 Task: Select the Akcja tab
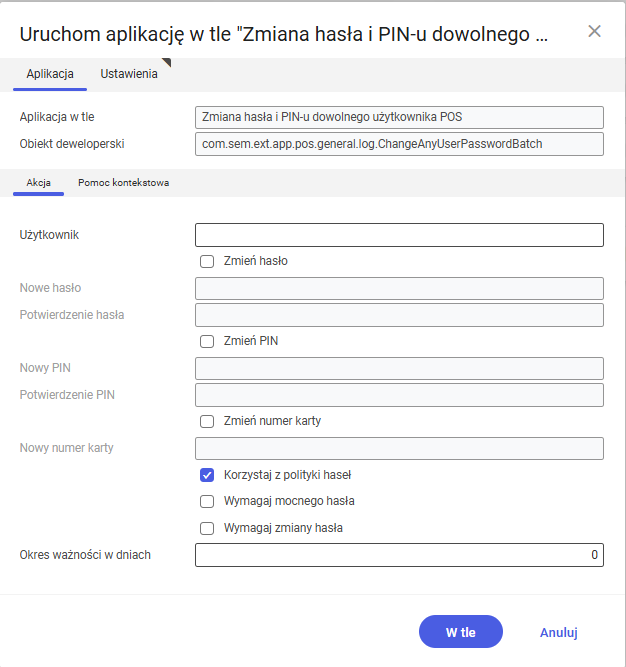pos(39,182)
